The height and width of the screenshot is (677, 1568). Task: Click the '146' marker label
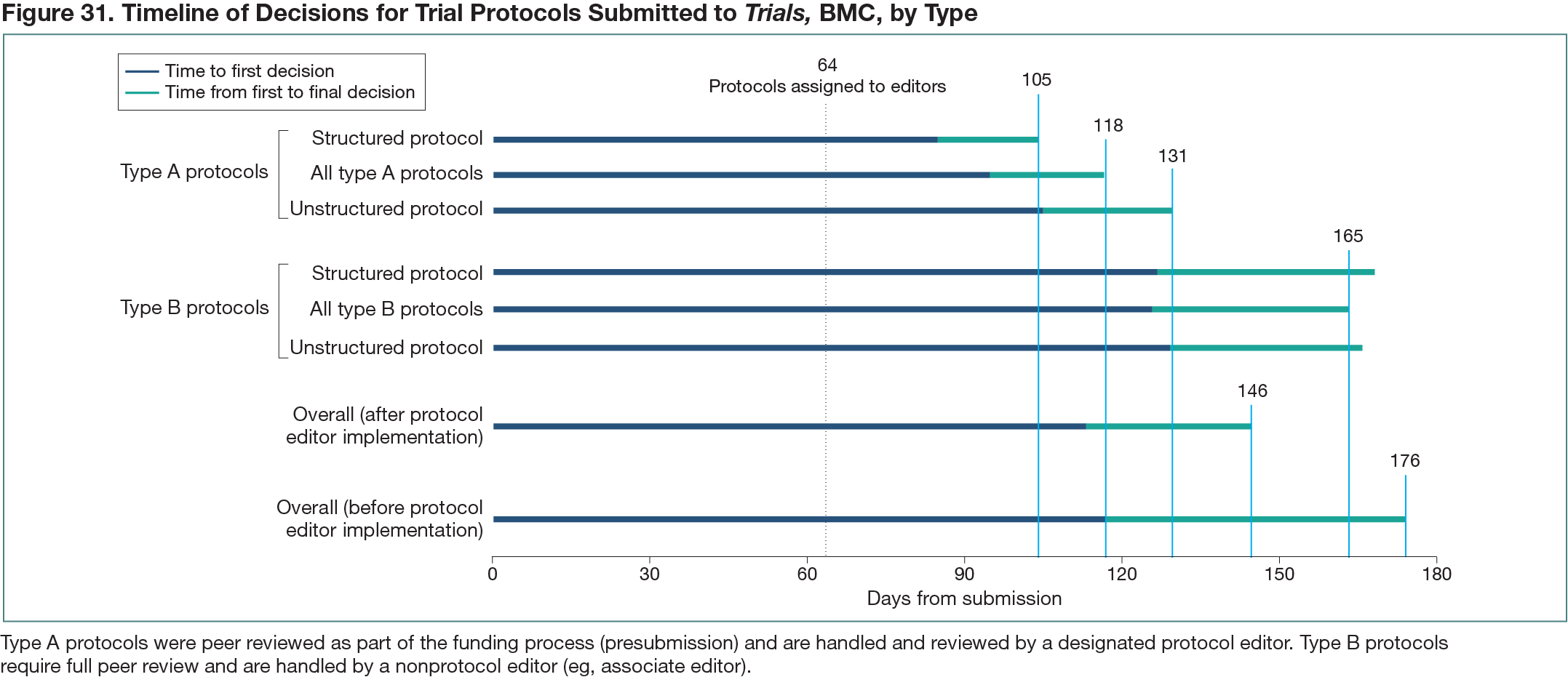pos(1251,391)
